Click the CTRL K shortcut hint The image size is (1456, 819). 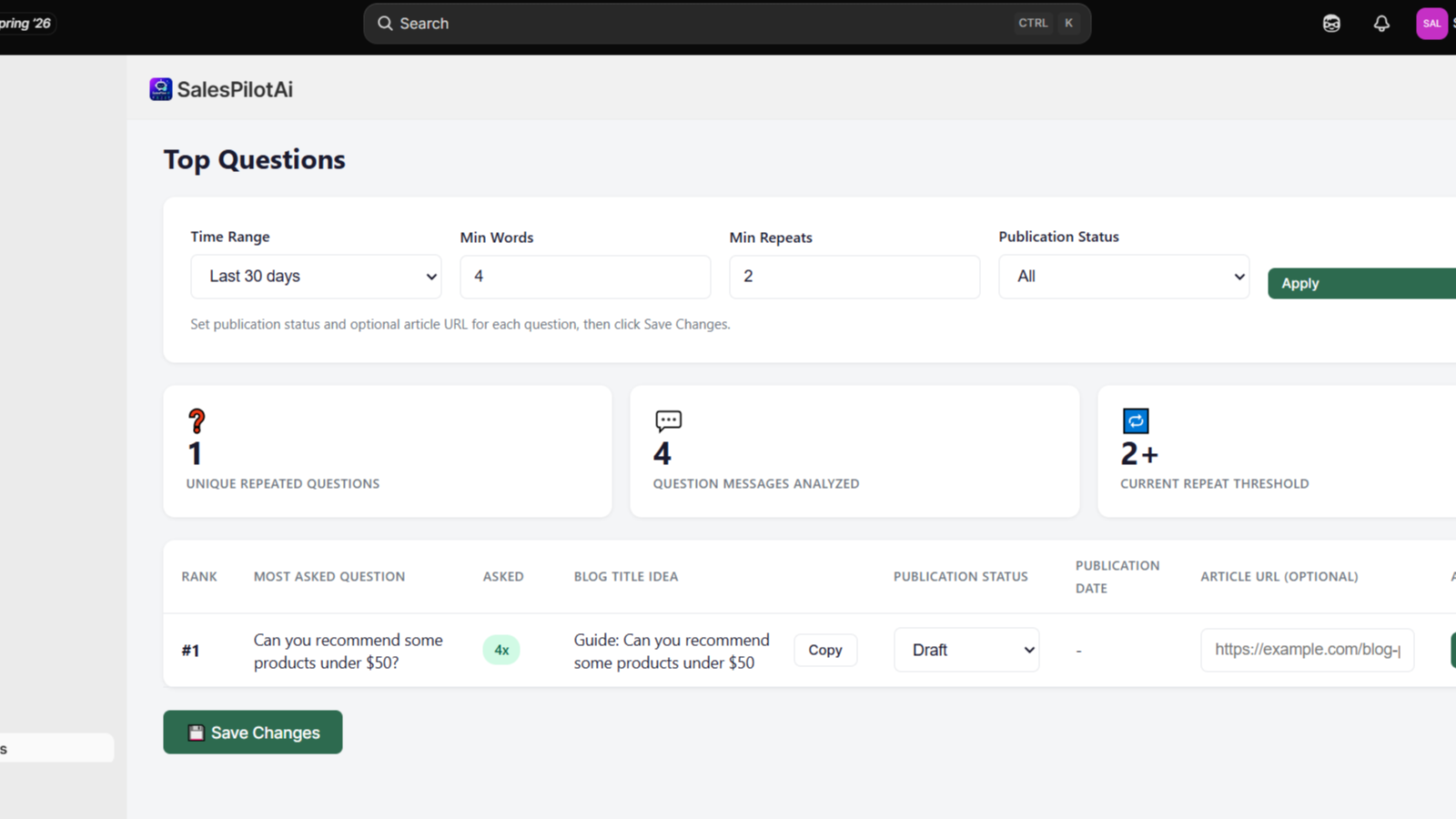coord(1046,24)
